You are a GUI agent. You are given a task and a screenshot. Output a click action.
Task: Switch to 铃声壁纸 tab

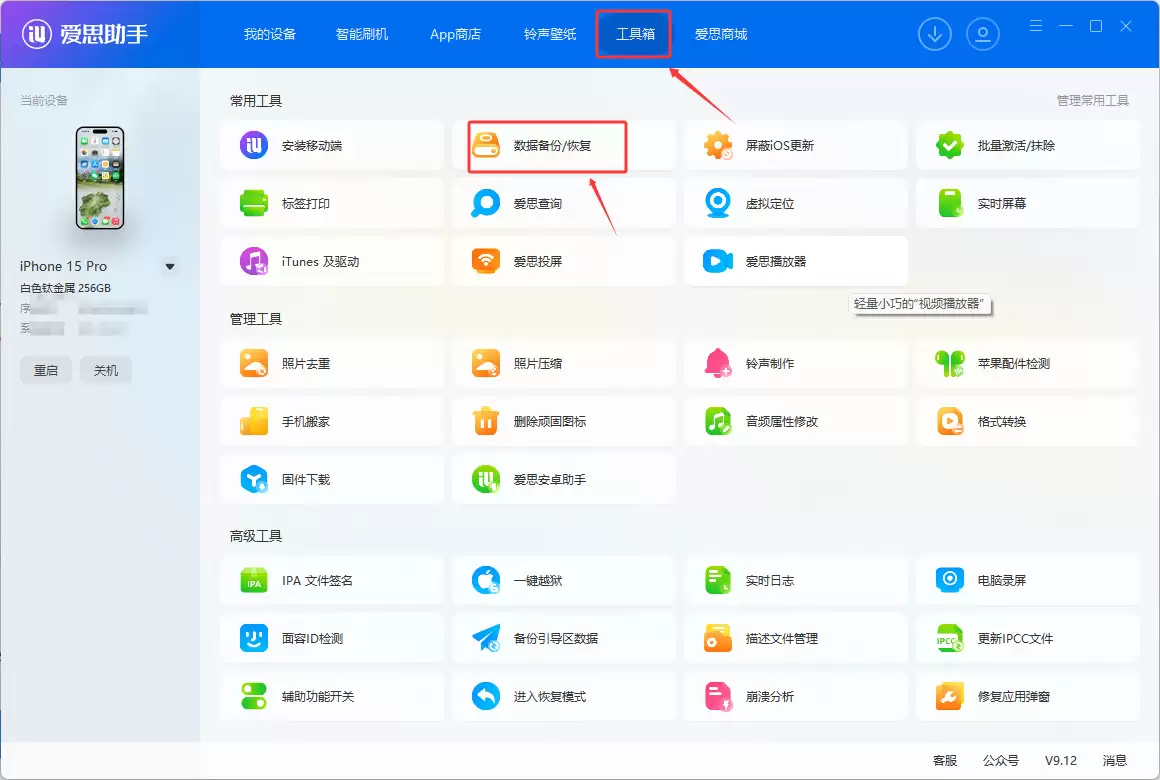pyautogui.click(x=550, y=34)
